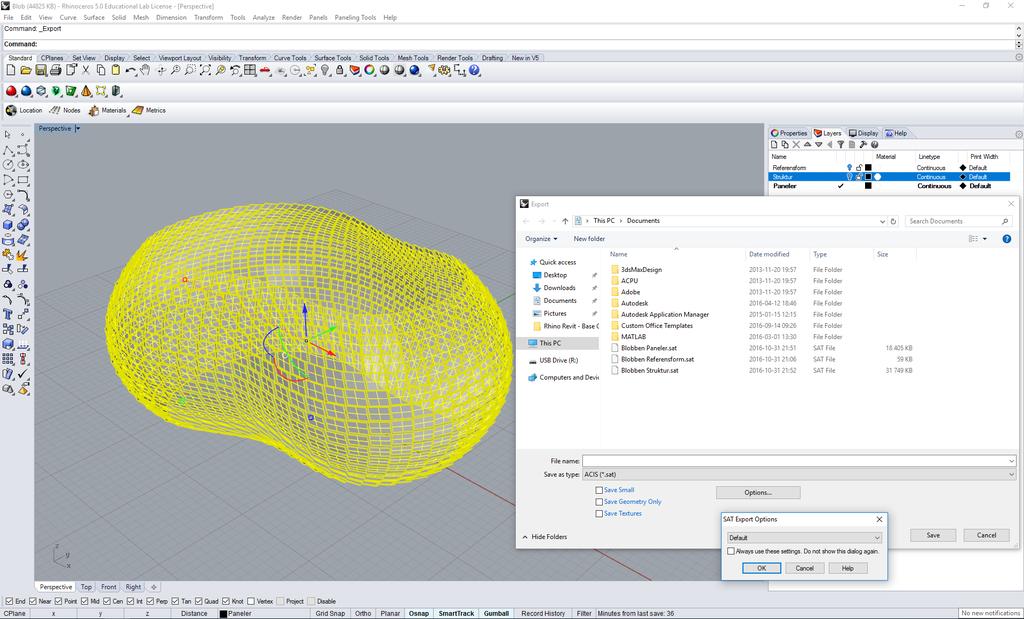Click the Save button in Export dialog
This screenshot has width=1024, height=619.
933,535
